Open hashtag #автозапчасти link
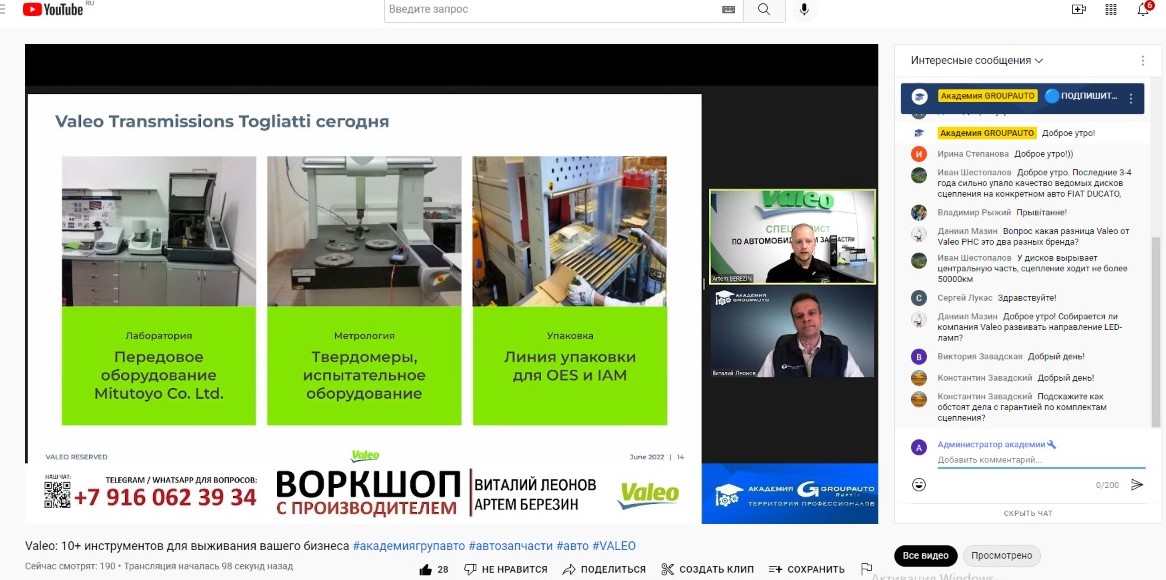This screenshot has width=1166, height=580. click(511, 546)
